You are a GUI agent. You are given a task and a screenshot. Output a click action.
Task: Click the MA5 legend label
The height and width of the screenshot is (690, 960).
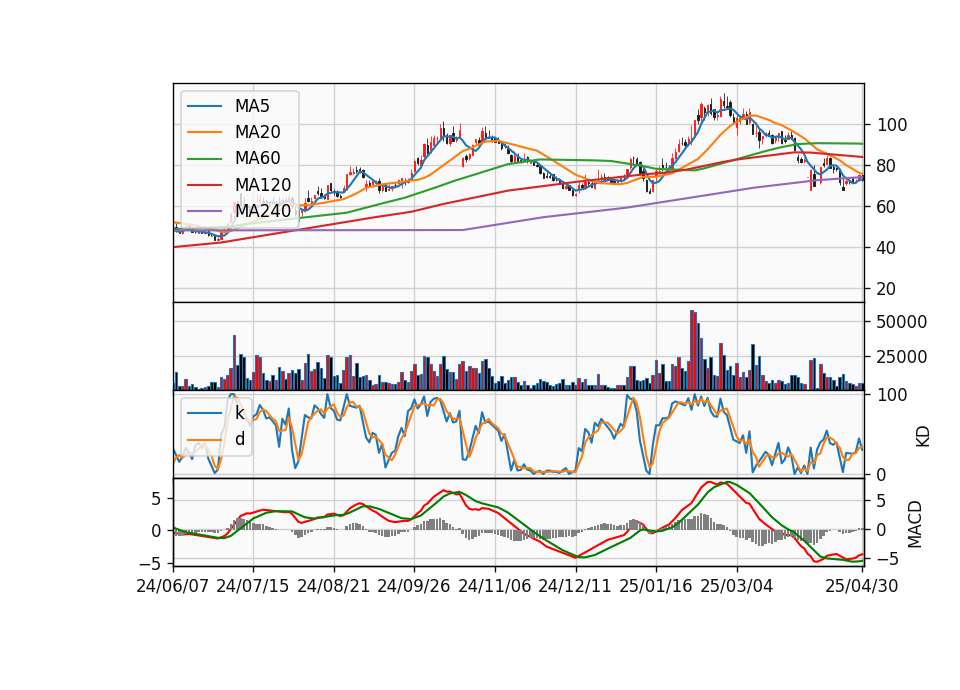pyautogui.click(x=252, y=106)
